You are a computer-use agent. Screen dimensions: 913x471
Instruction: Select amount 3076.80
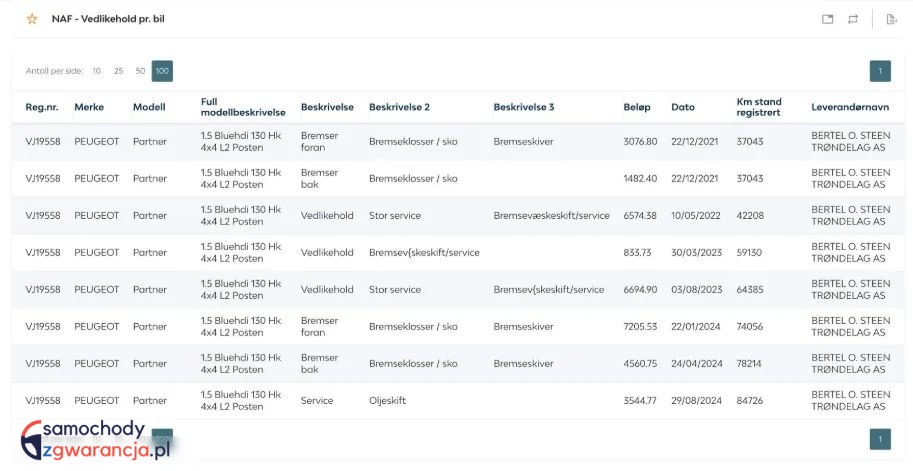640,141
